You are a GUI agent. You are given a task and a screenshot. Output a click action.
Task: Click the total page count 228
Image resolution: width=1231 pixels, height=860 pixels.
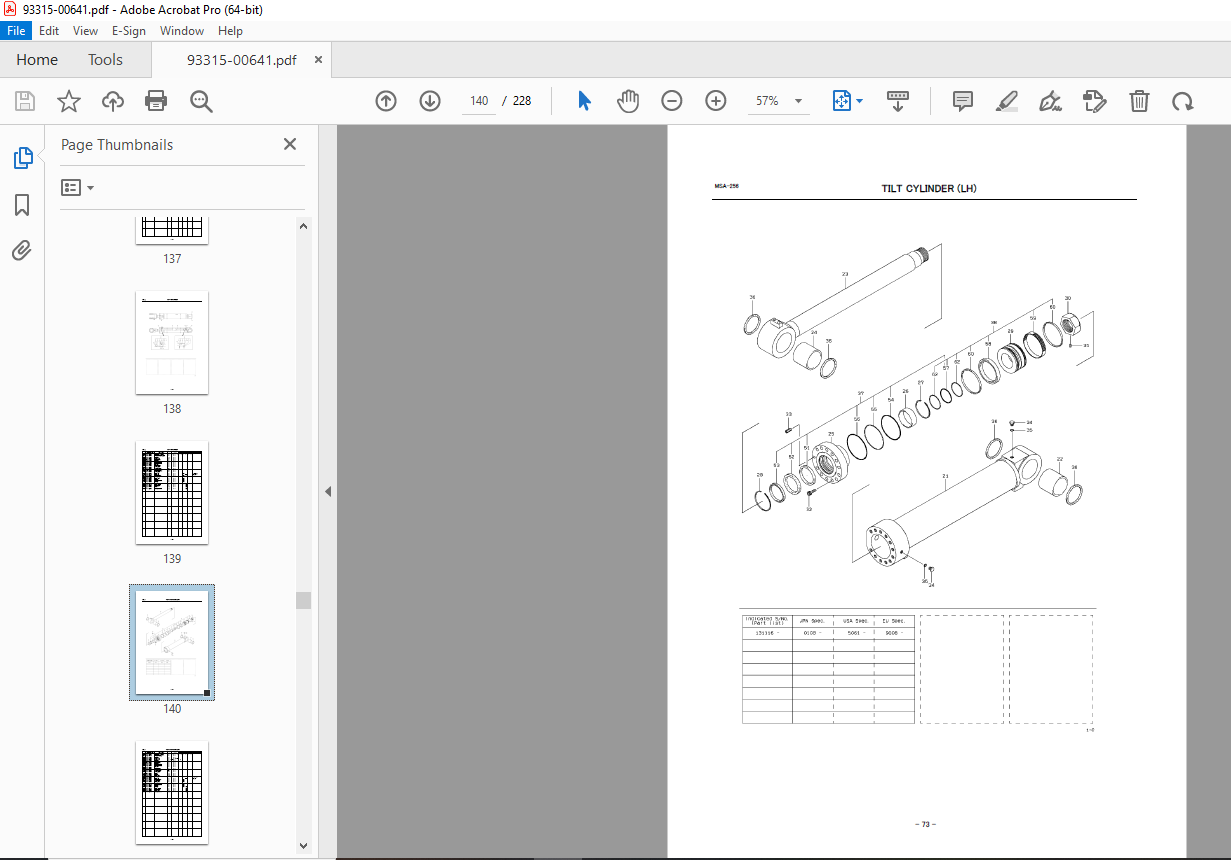522,101
